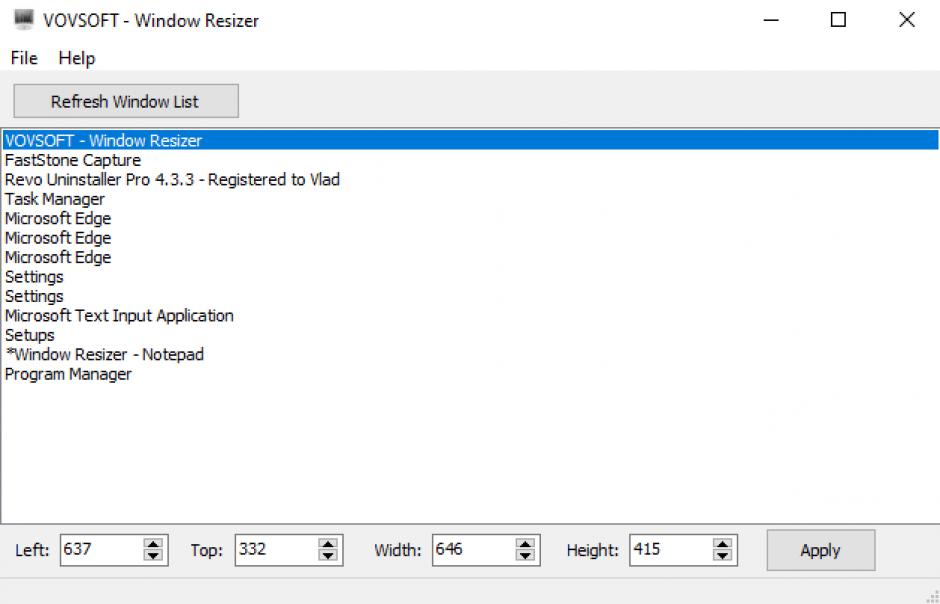The image size is (940, 604).
Task: Increase Height value with up arrow
Action: click(722, 544)
